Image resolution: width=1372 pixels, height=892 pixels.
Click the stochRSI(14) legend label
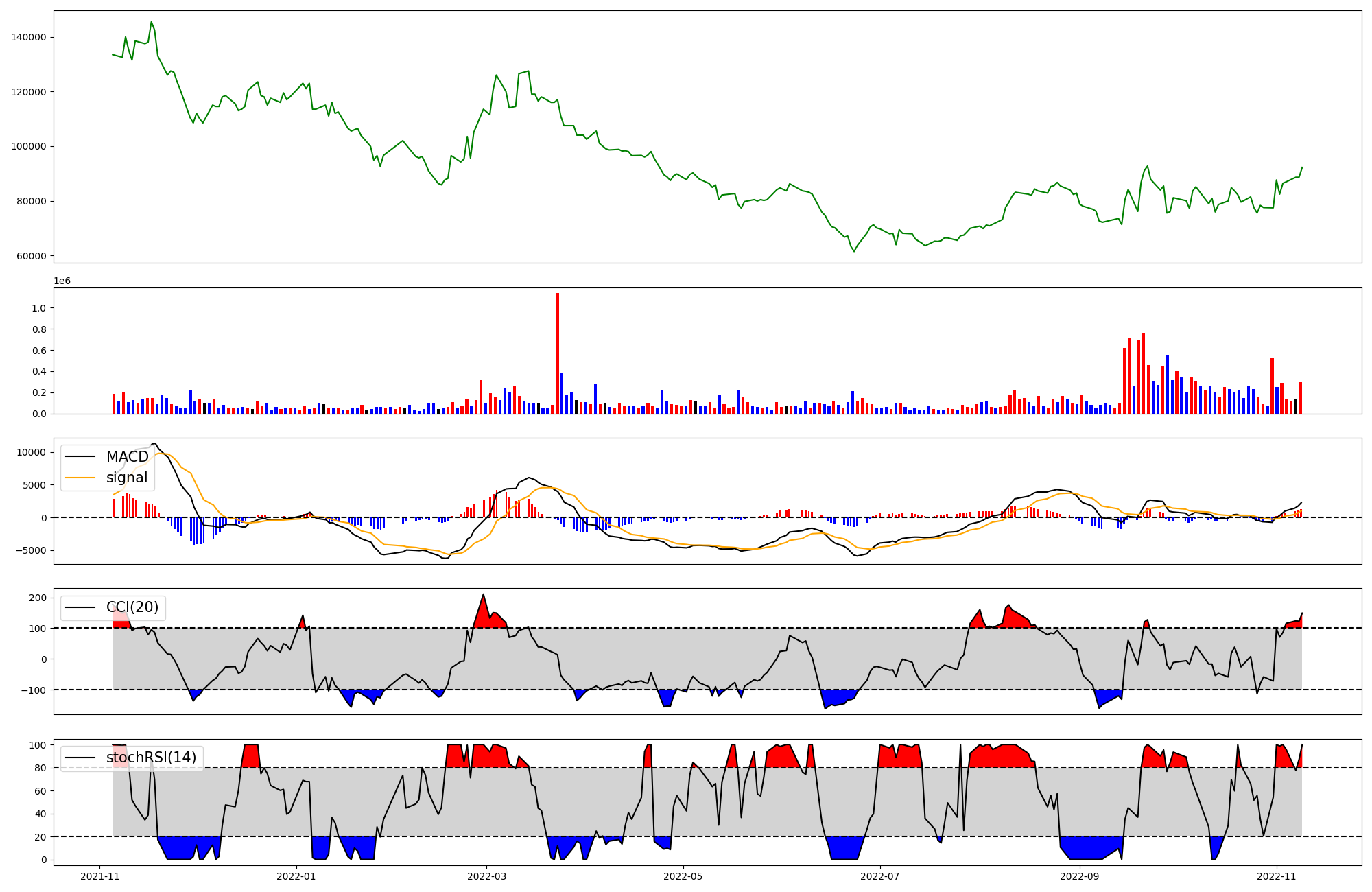tap(151, 758)
